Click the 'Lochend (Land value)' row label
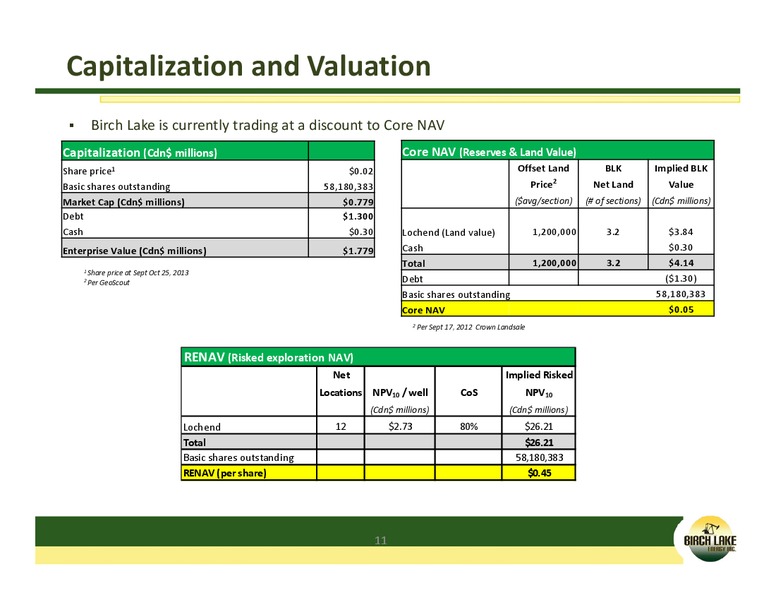776x600 pixels. (448, 232)
